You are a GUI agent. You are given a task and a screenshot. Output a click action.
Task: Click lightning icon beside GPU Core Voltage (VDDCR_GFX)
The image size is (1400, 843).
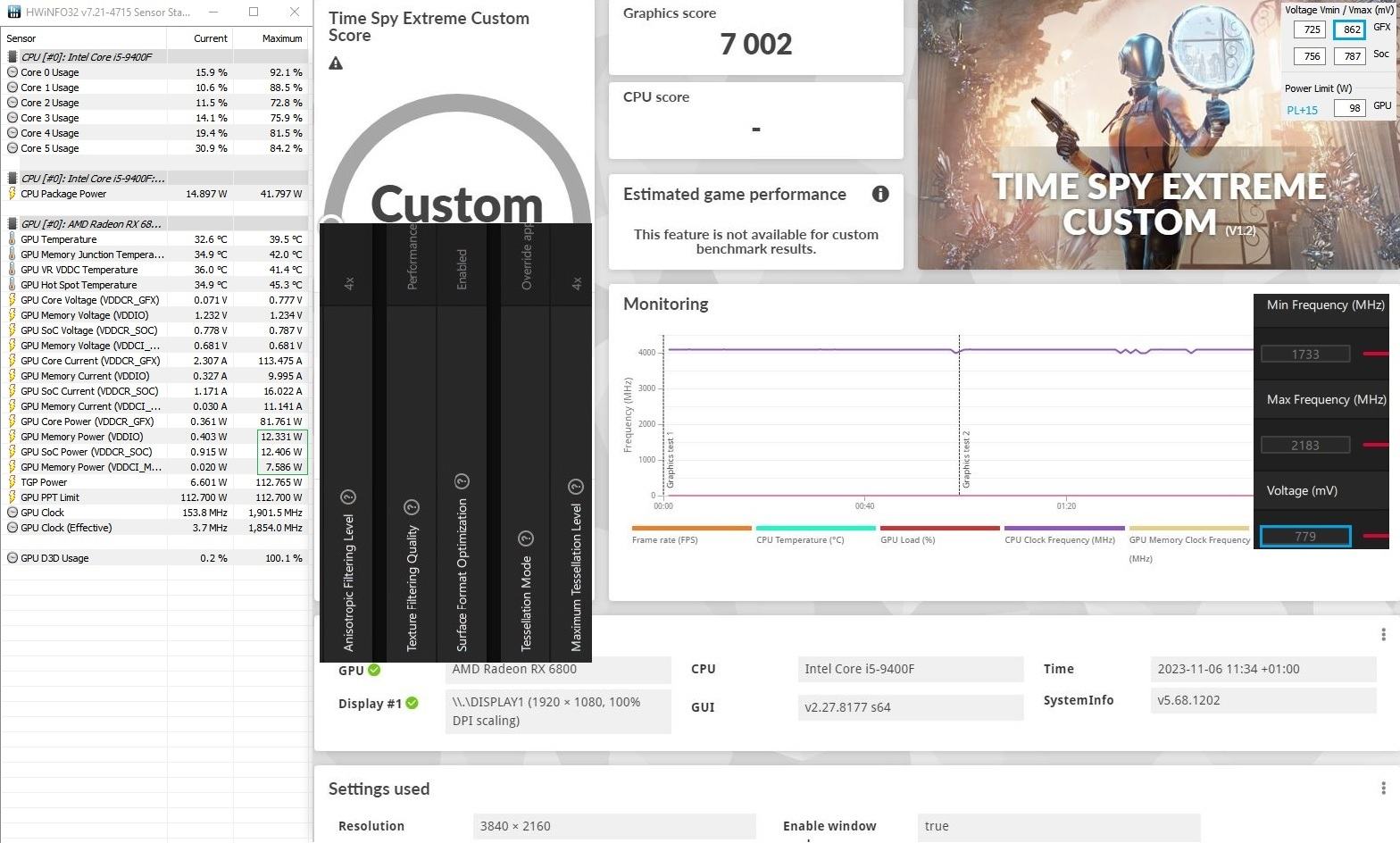[x=12, y=300]
